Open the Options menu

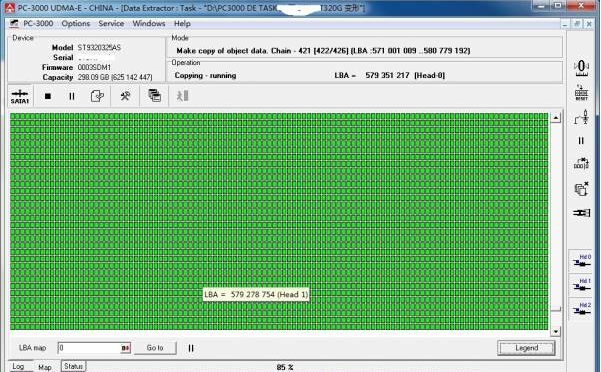click(x=76, y=23)
